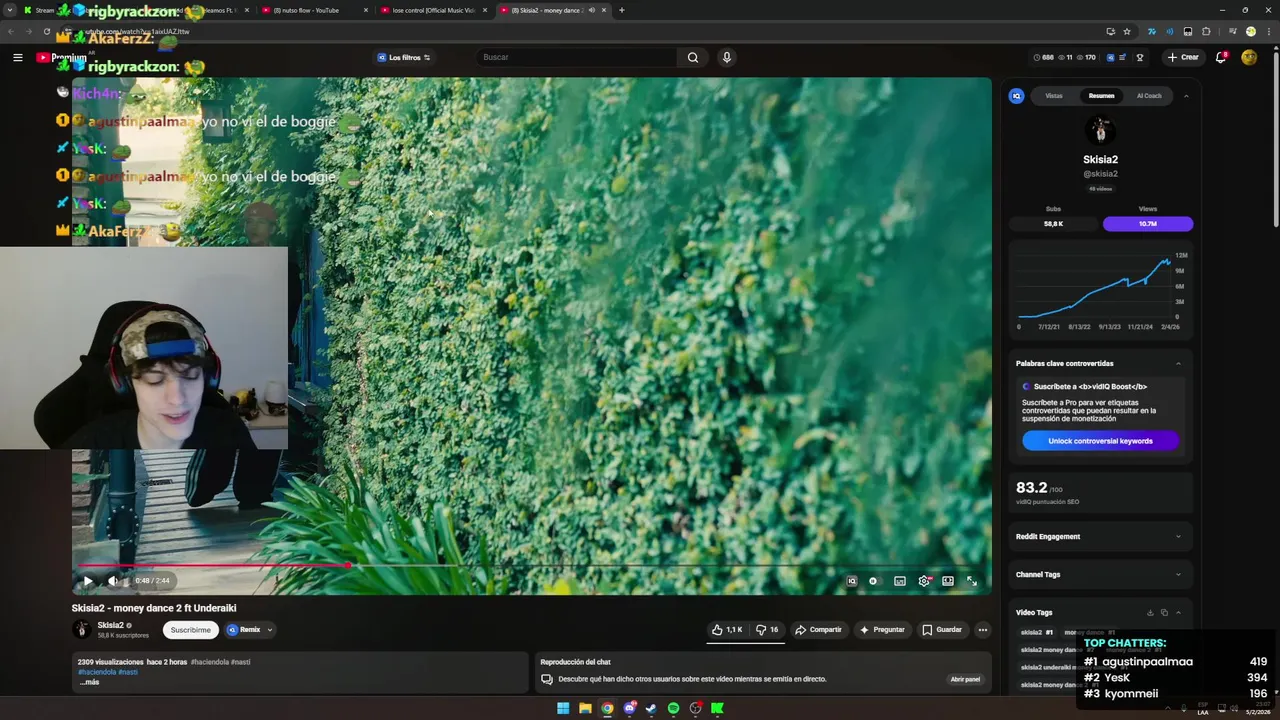The height and width of the screenshot is (720, 1280).
Task: Collapse the Video Tags section
Action: click(1178, 613)
